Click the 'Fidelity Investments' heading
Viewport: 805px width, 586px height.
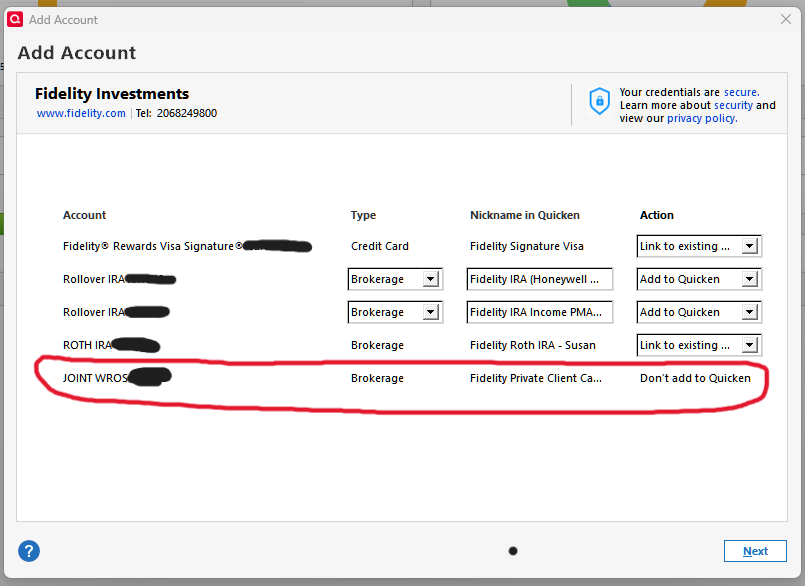[112, 93]
